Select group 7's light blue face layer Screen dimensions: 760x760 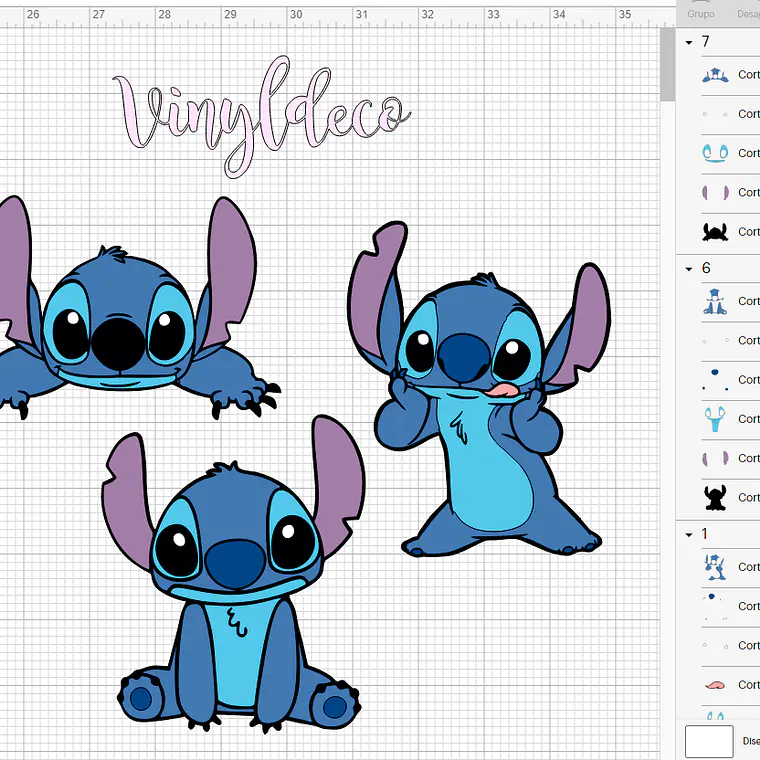(730, 154)
